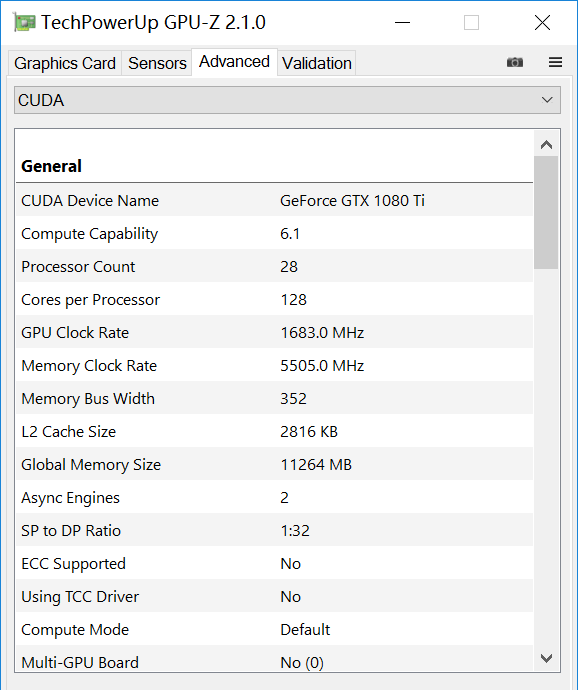Switch to the Graphics Card tab
This screenshot has height=690, width=578.
click(x=65, y=63)
